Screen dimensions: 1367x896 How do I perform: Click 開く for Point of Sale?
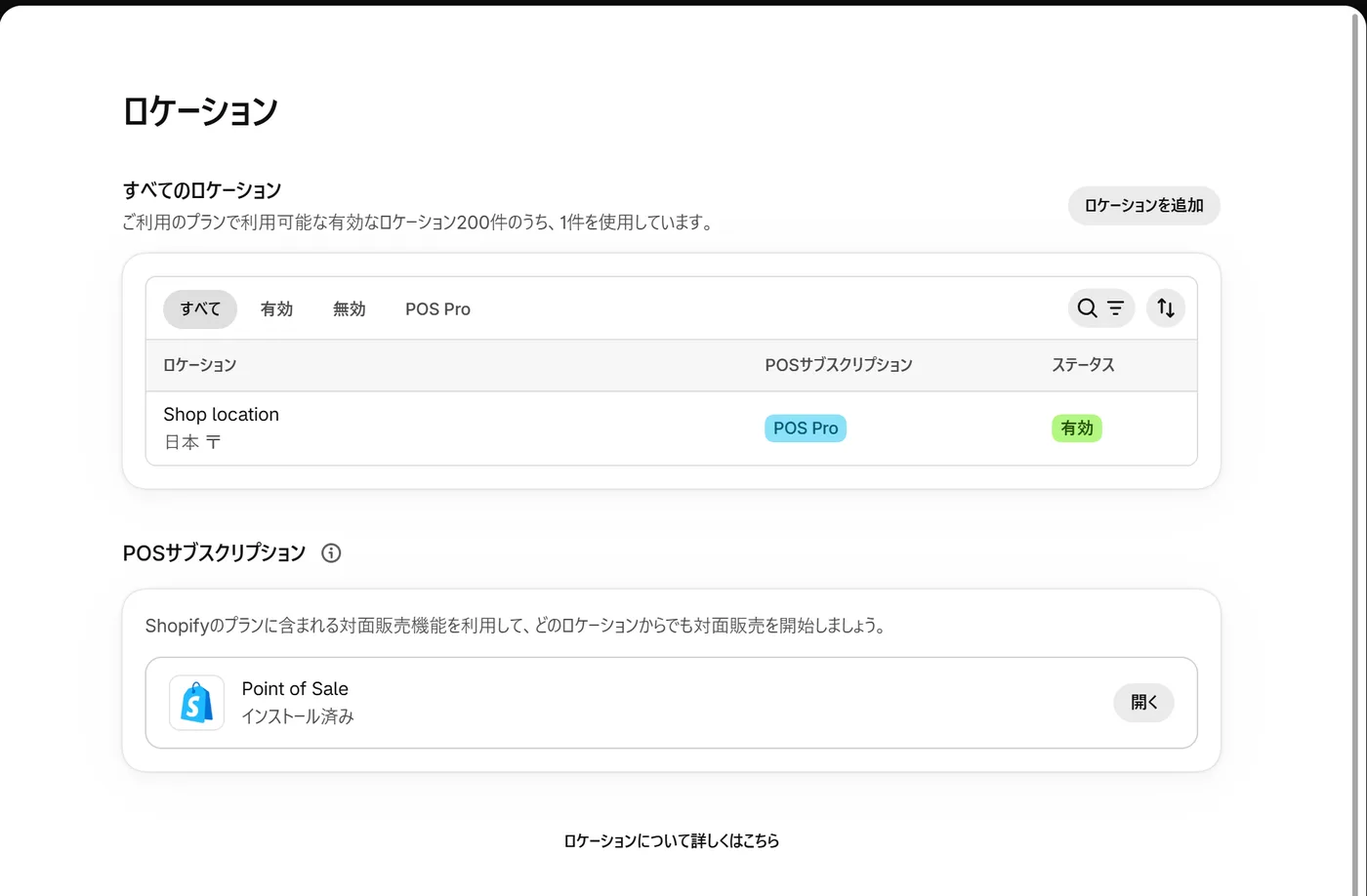(1143, 703)
